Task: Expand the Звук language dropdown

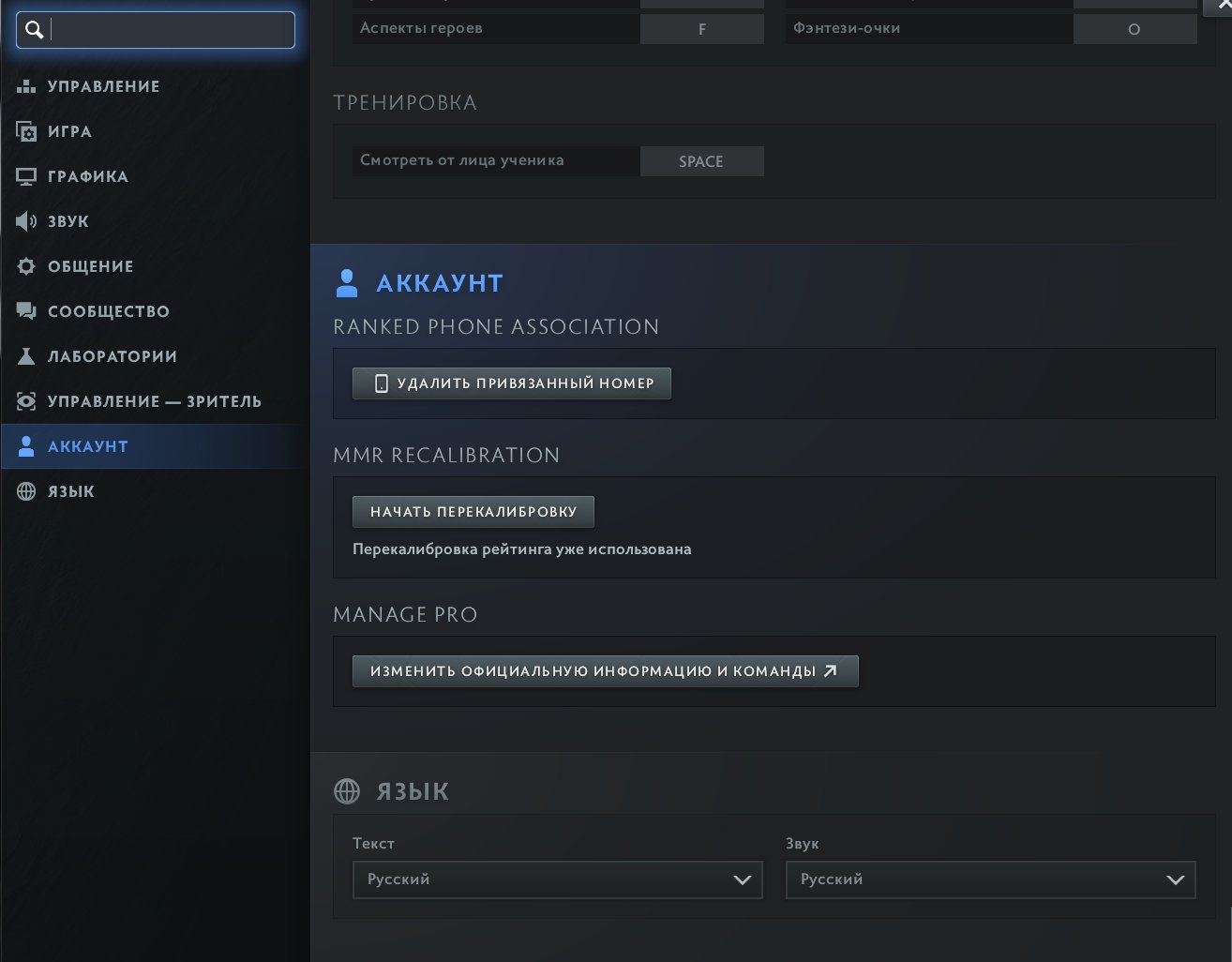Action: 990,879
